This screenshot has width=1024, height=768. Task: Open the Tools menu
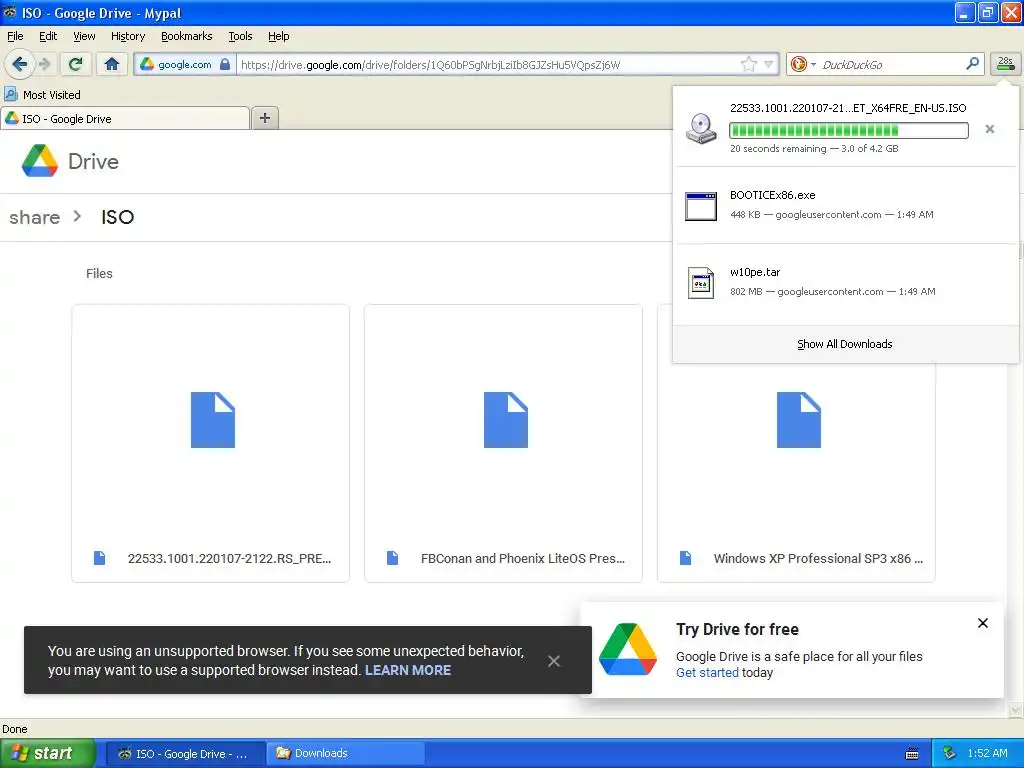pos(240,36)
